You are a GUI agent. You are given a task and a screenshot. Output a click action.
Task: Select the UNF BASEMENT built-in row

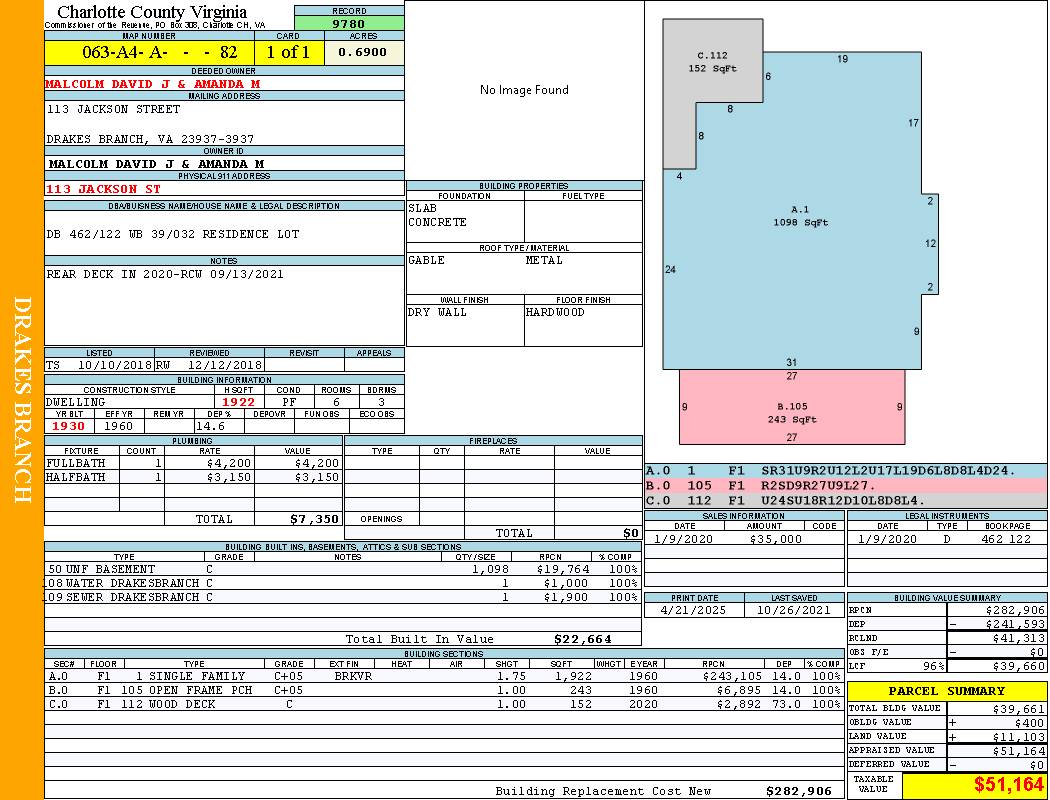click(x=342, y=569)
